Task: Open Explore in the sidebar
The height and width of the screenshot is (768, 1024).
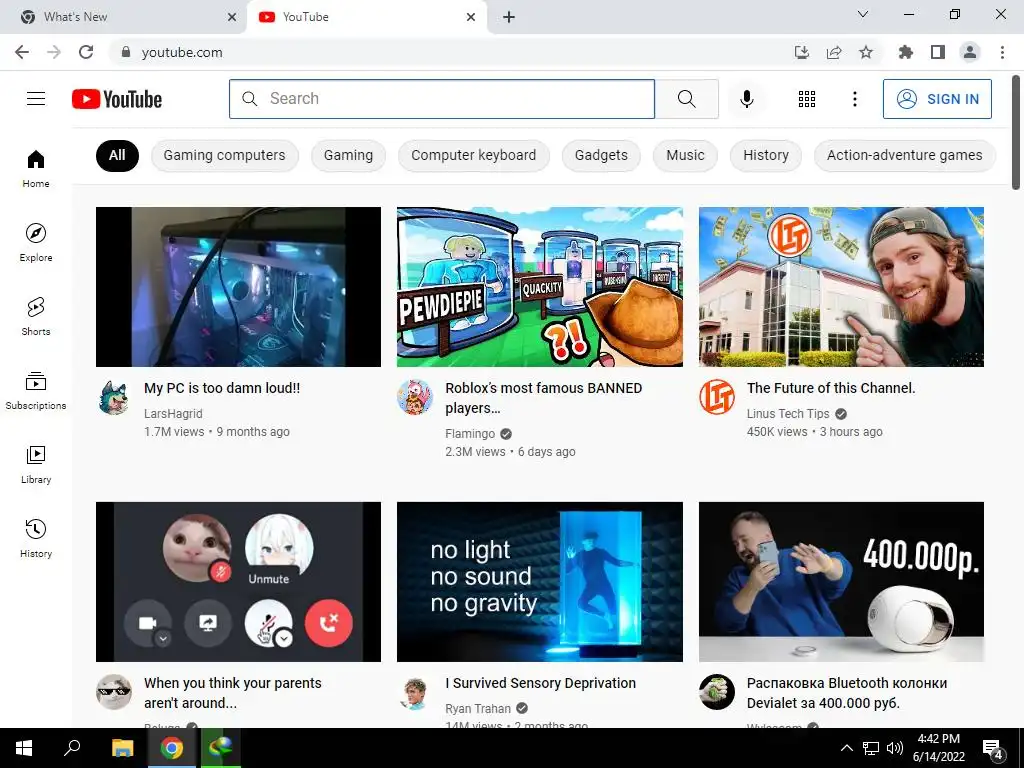Action: click(x=36, y=242)
